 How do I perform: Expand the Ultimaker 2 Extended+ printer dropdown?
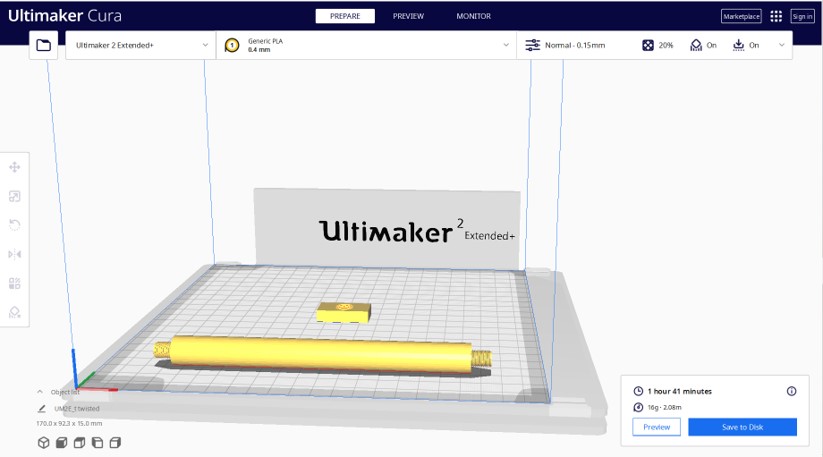tap(205, 45)
